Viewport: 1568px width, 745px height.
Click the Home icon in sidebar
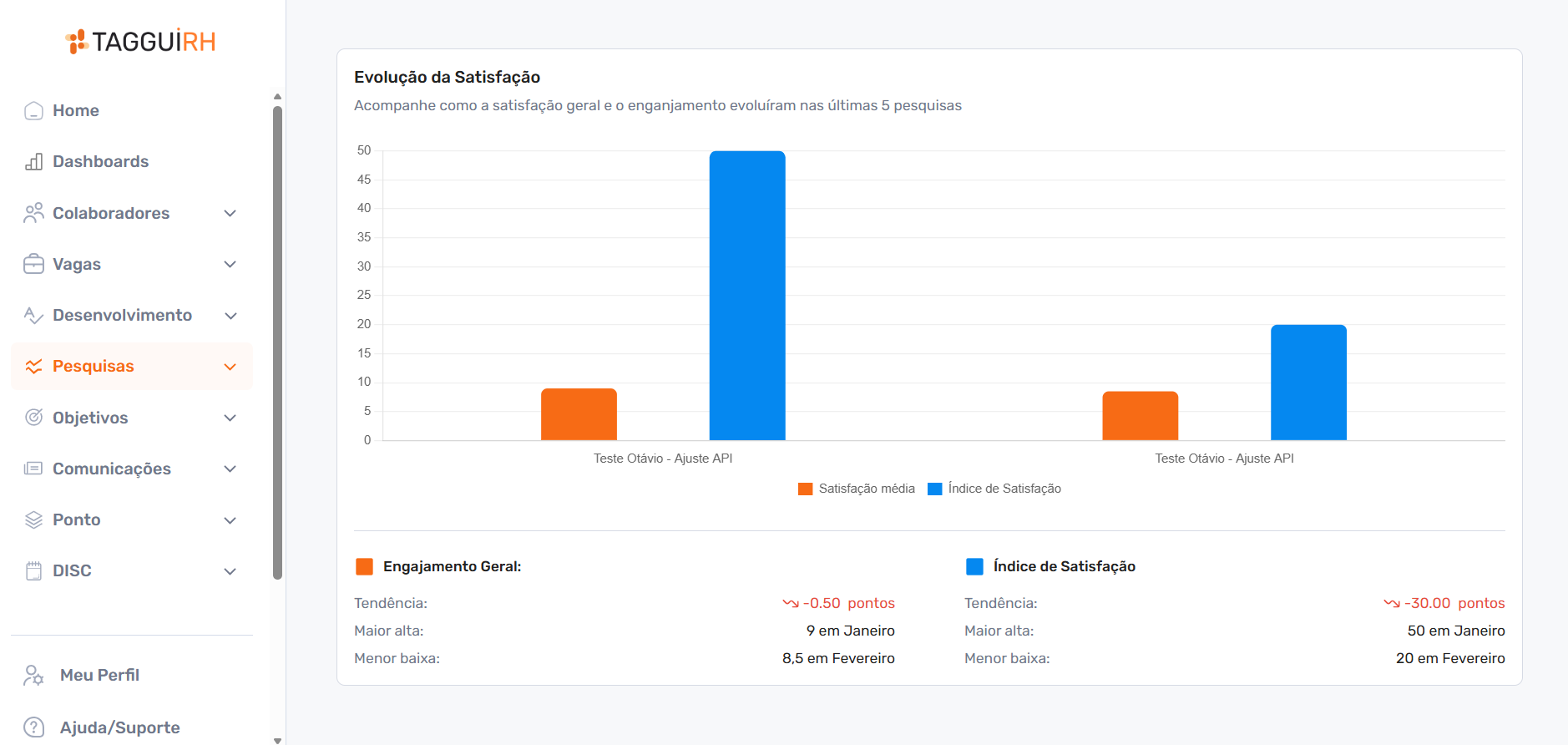coord(33,110)
